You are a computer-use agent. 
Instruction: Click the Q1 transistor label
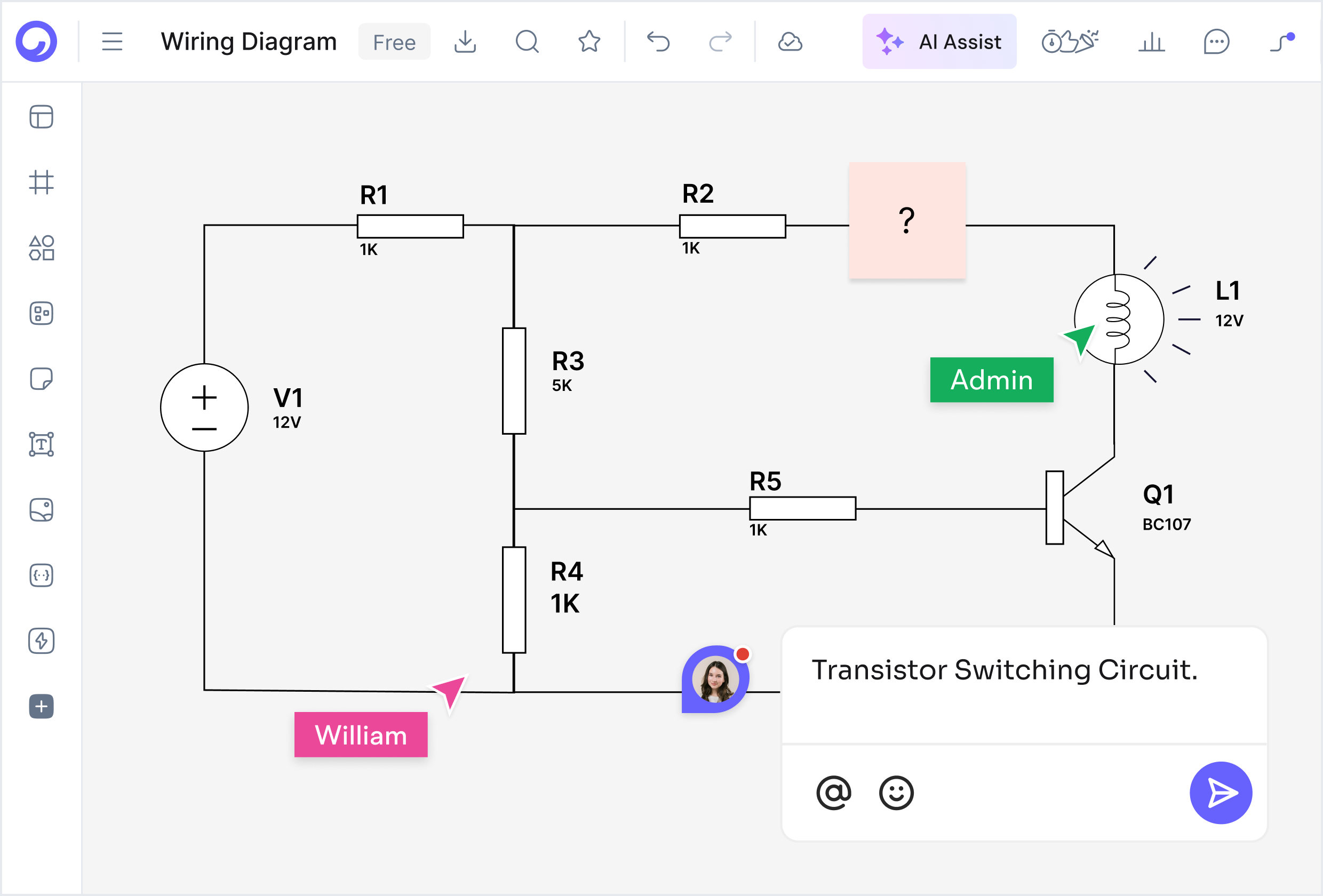tap(1158, 495)
